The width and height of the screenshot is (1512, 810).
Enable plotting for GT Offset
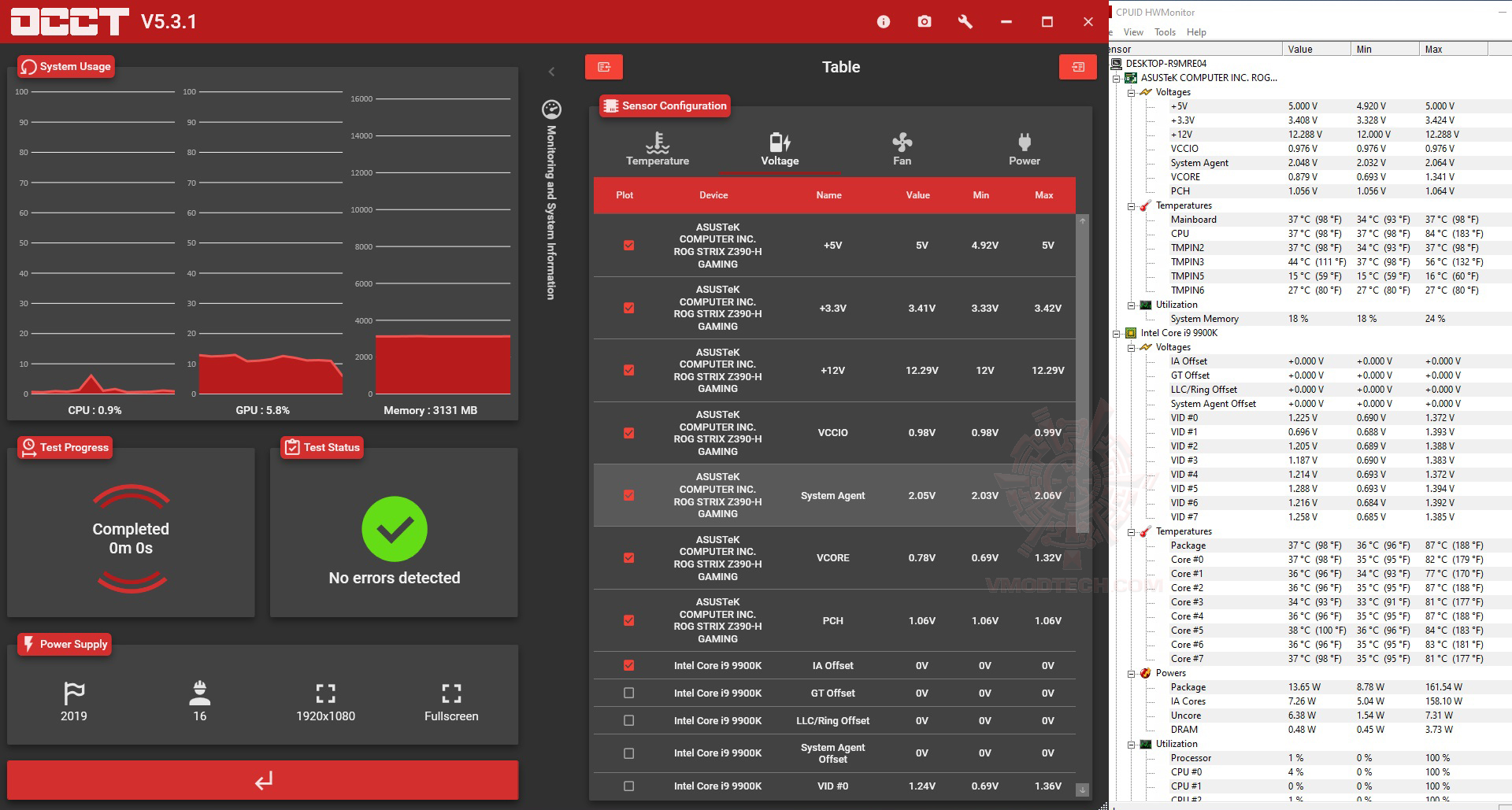(628, 693)
